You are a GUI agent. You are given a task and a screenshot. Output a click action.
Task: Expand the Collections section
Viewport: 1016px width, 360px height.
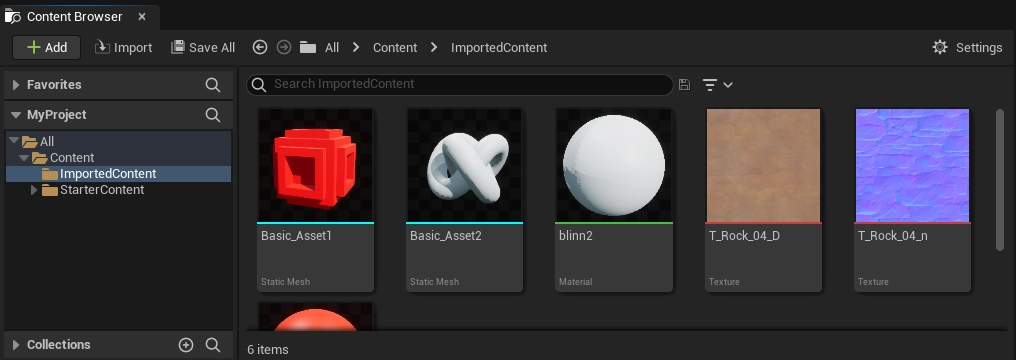(x=16, y=344)
